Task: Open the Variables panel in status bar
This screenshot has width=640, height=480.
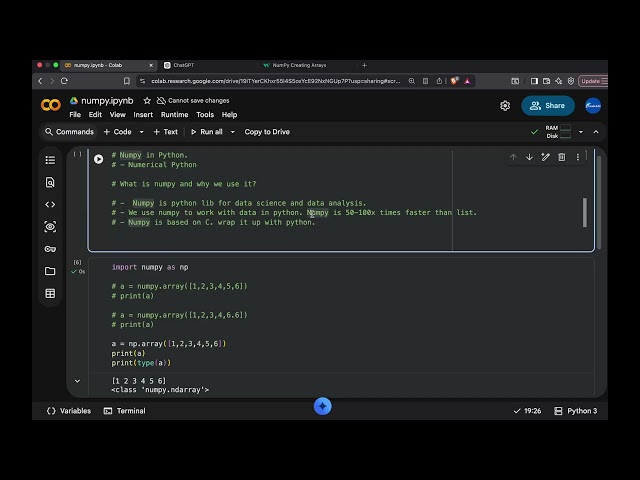Action: tap(69, 411)
